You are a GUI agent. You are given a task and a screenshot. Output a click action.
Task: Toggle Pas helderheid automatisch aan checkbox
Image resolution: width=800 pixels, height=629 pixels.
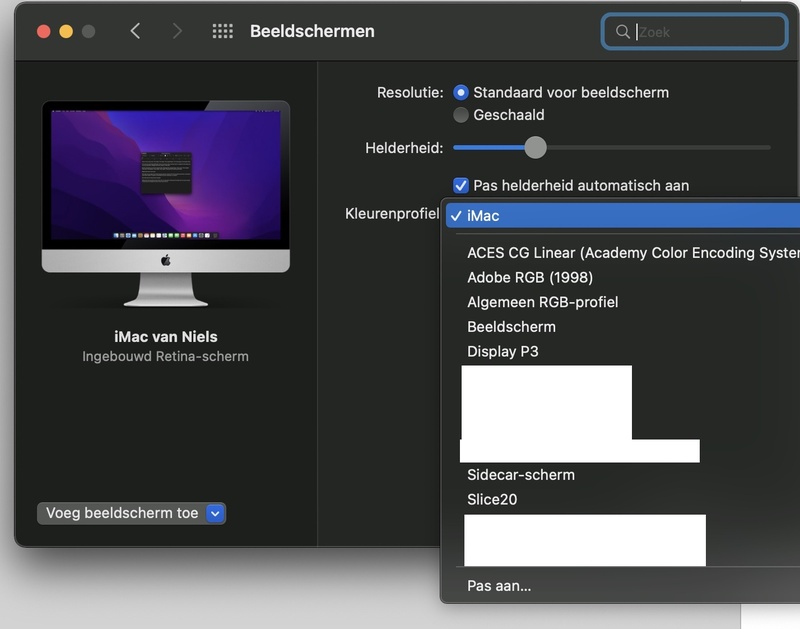461,185
